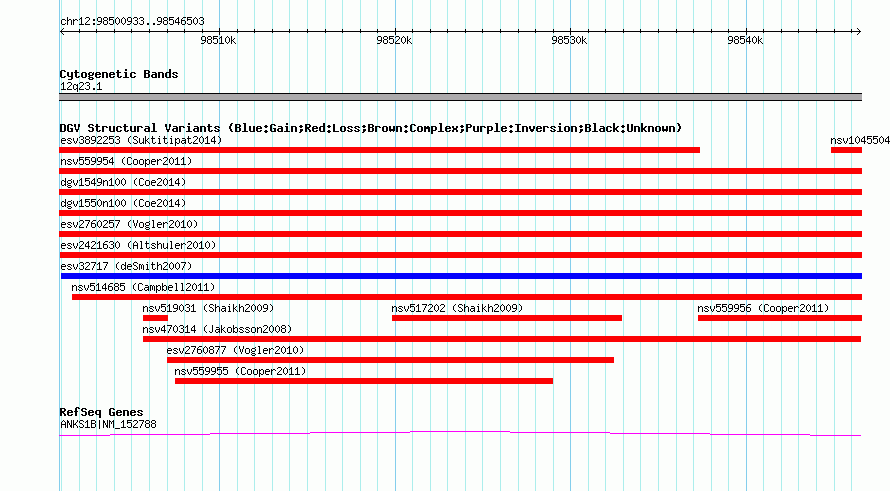
Task: Select the nsv559954 (Cooper2011) loss bar
Action: [461, 171]
